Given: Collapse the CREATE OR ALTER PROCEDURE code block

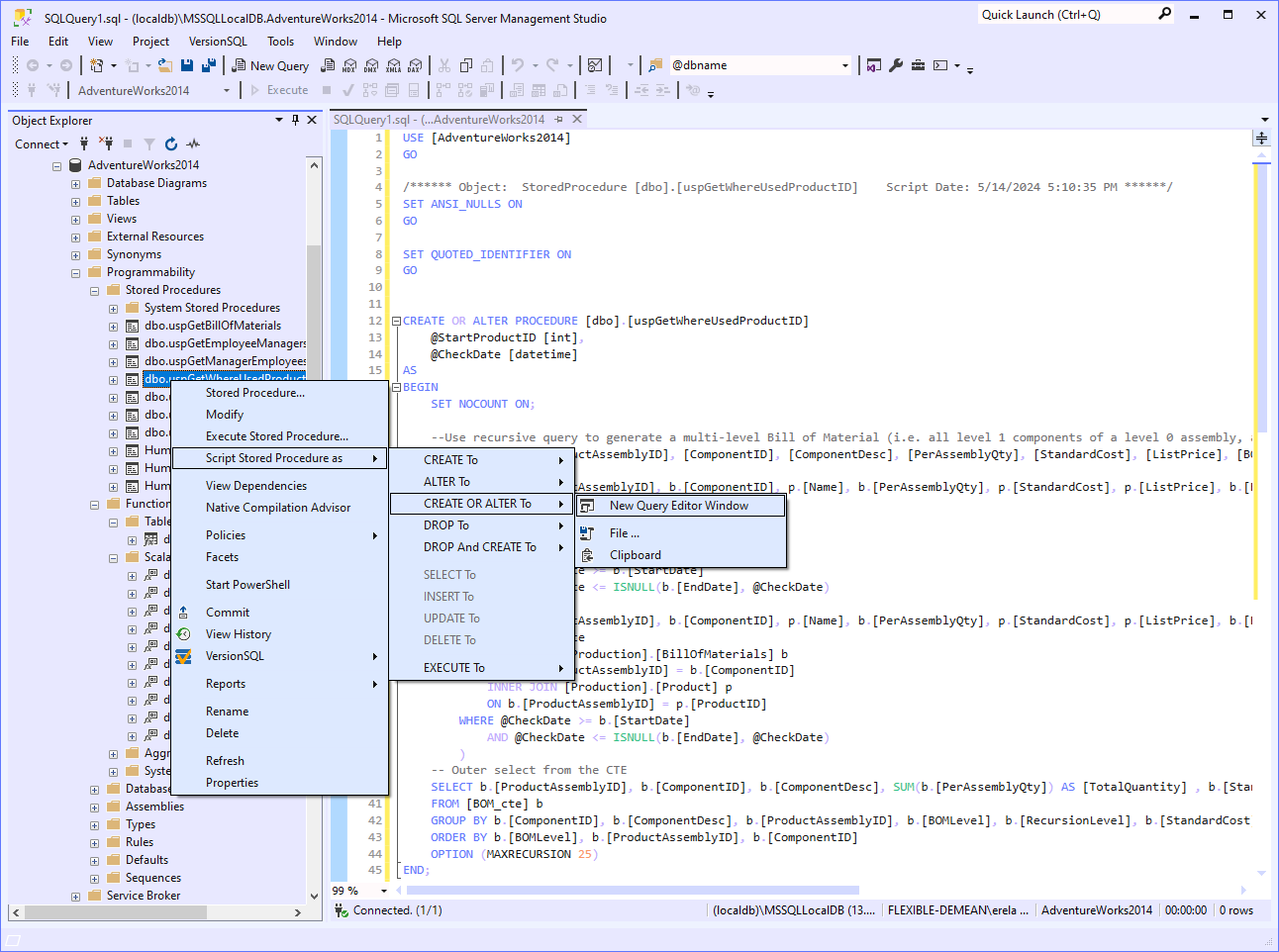Looking at the screenshot, I should point(396,322).
